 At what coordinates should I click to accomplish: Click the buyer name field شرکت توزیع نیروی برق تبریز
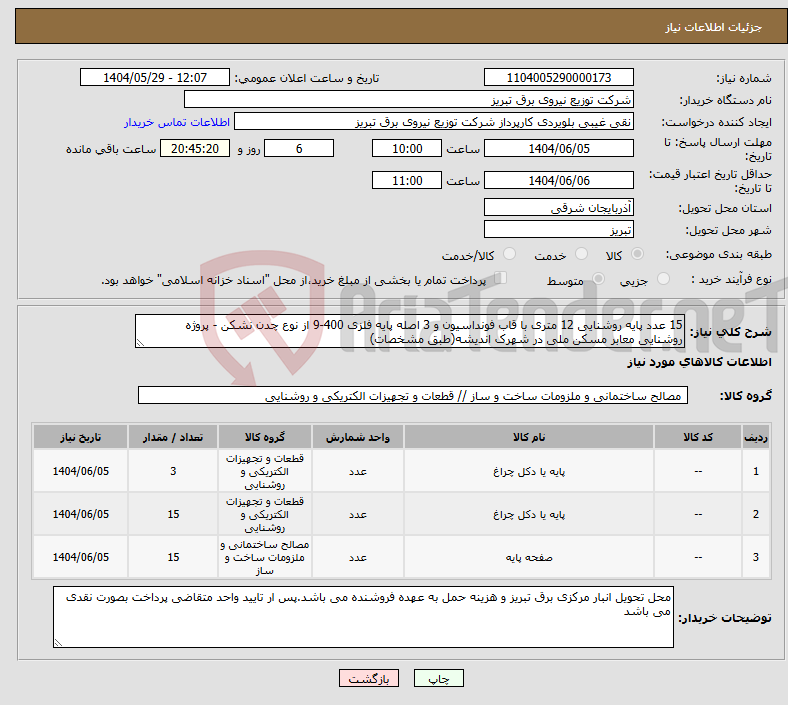pos(409,99)
